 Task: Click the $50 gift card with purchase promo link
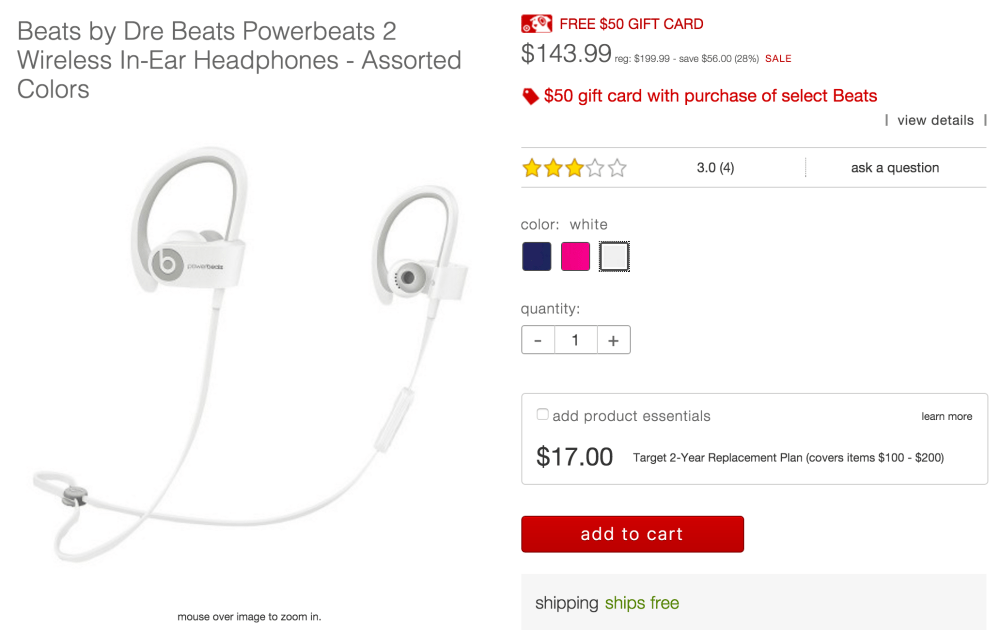[710, 96]
